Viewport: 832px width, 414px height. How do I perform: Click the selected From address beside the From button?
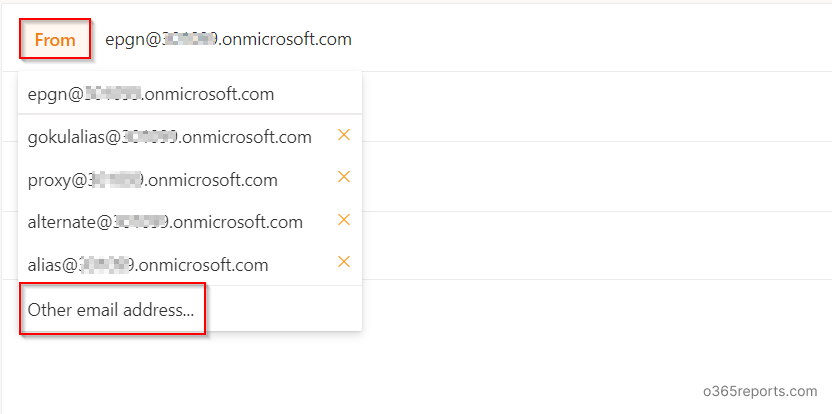(x=228, y=39)
